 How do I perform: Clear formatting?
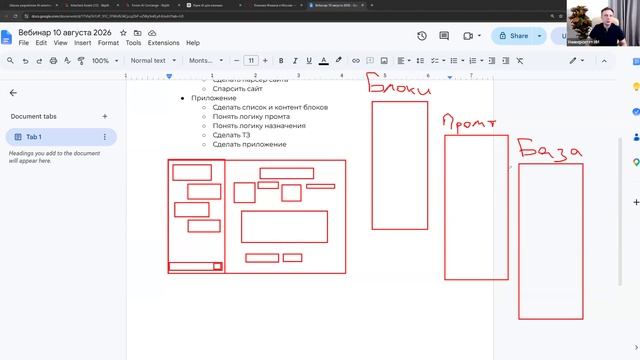520,61
